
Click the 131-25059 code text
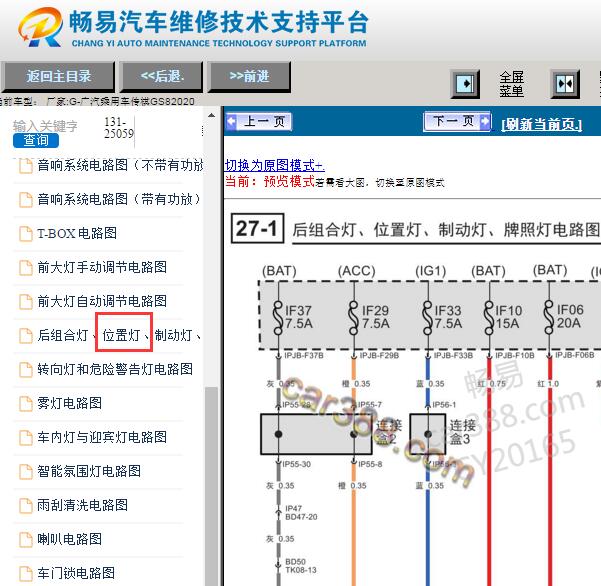tap(119, 128)
